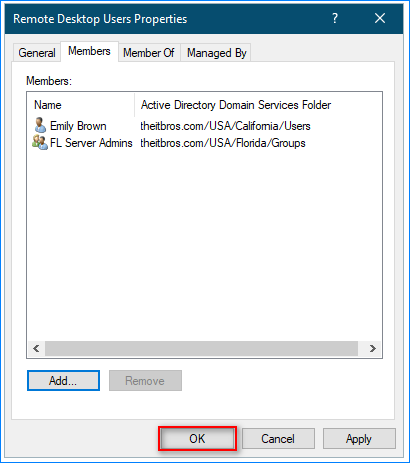The image size is (410, 463).
Task: Select the Emily Brown user icon
Action: pos(40,125)
